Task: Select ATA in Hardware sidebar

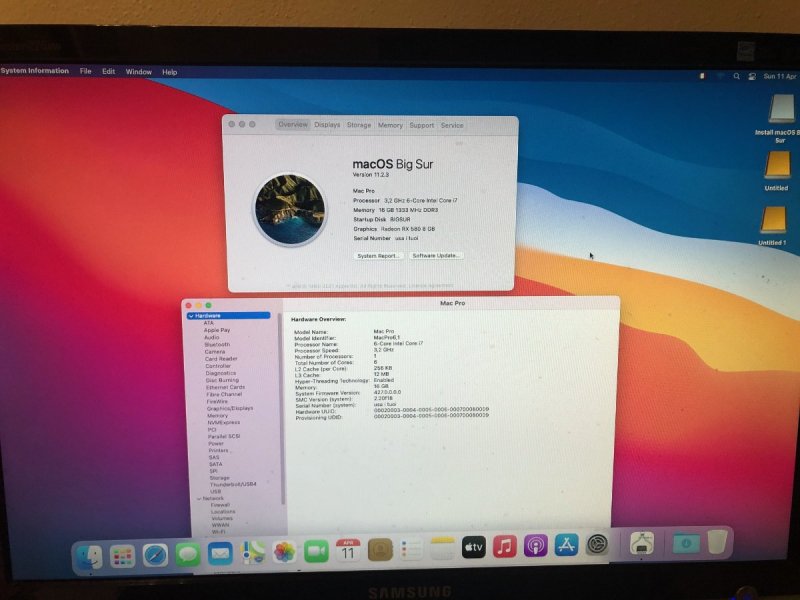Action: [x=209, y=323]
